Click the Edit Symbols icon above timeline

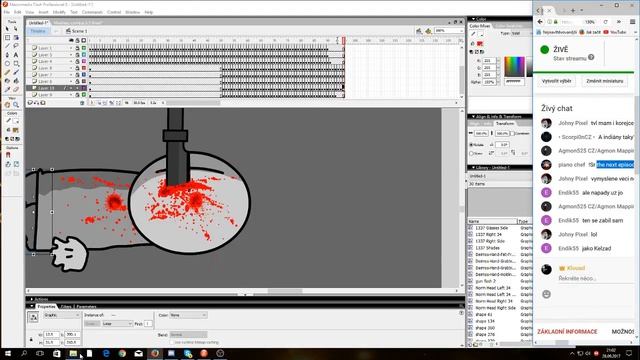pos(428,31)
